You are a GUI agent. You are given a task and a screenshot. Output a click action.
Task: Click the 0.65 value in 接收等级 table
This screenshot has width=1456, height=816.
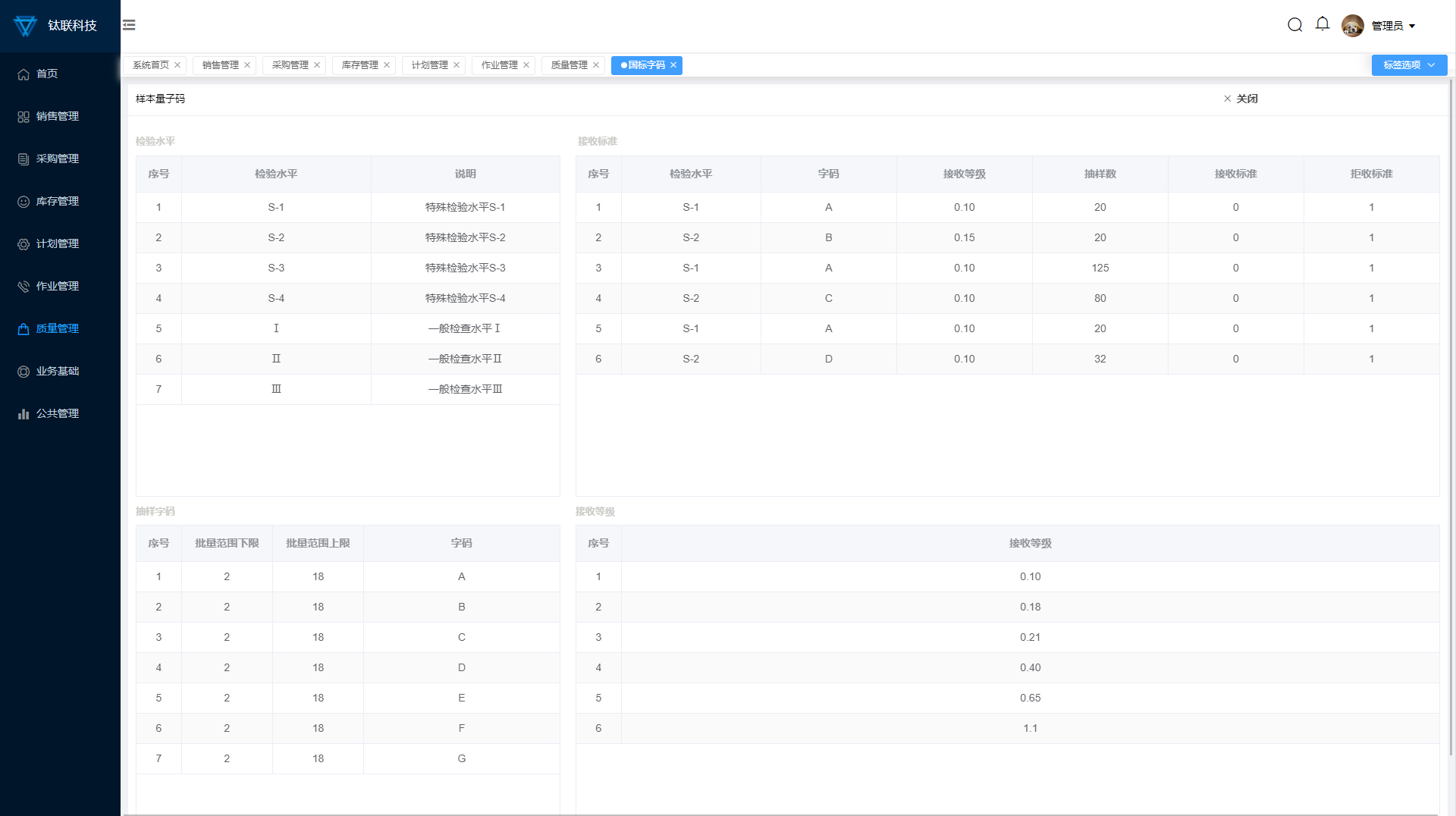(x=1031, y=698)
